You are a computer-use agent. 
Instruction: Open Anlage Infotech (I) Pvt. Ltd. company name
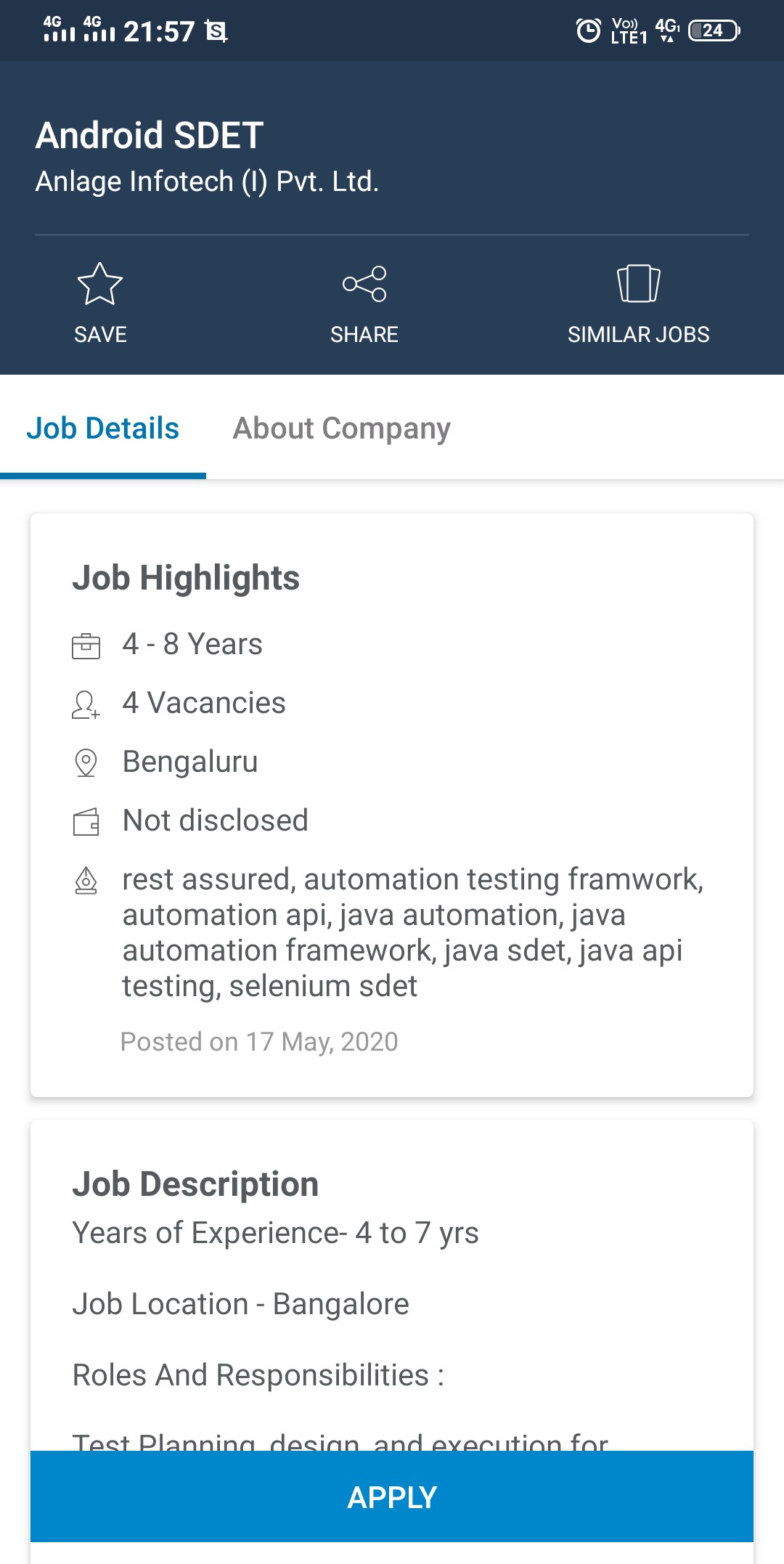207,182
